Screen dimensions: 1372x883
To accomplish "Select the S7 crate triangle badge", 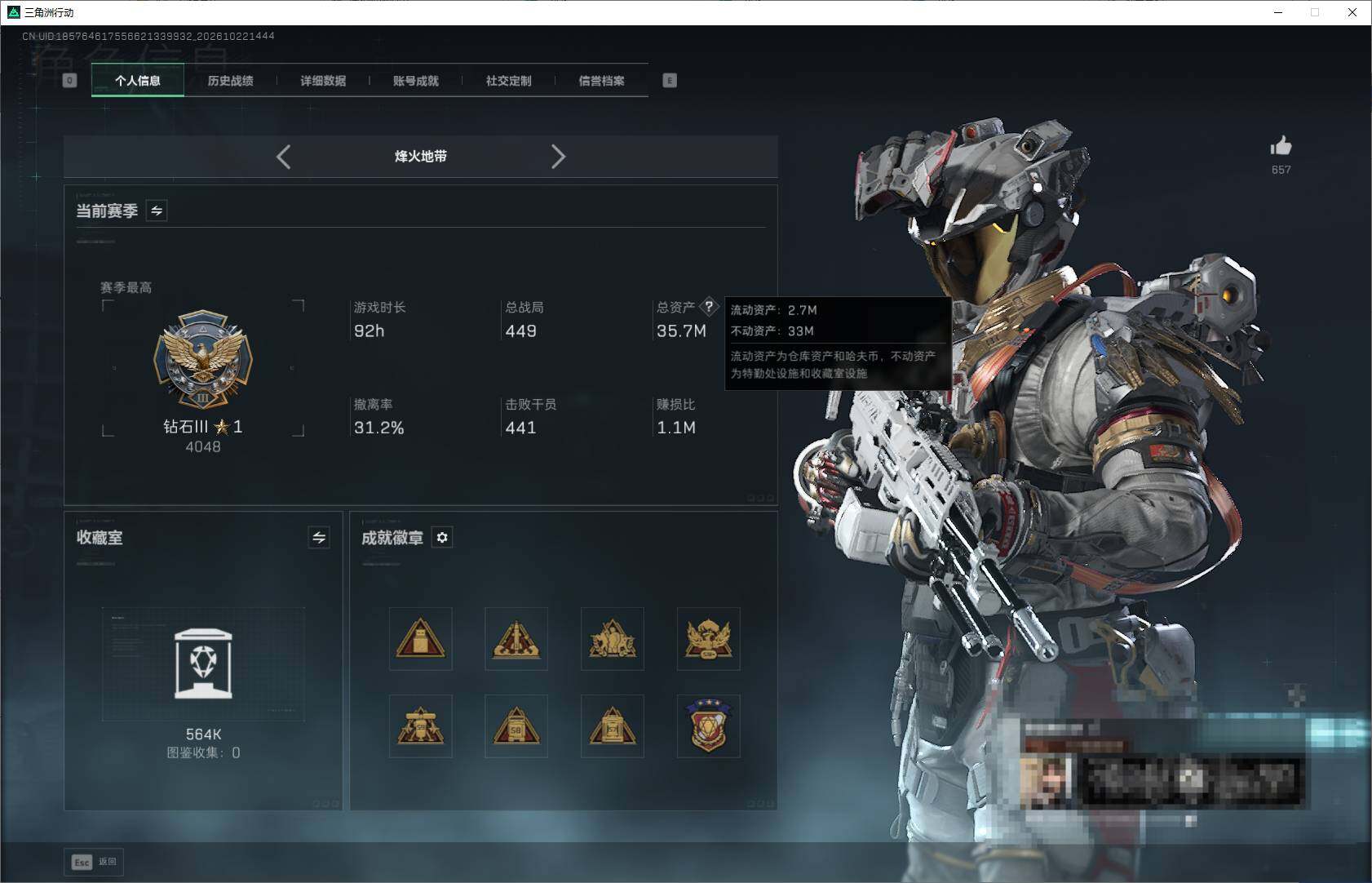I will coord(613,726).
